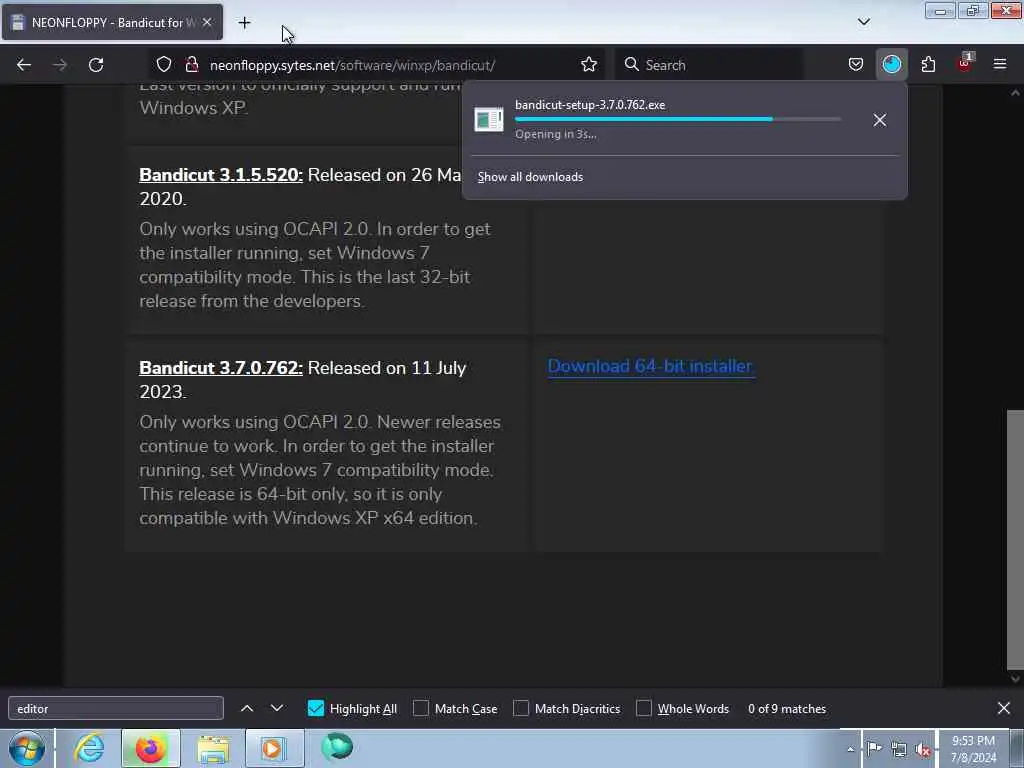This screenshot has height=768, width=1024.
Task: Click the search magnifier icon
Action: point(631,65)
